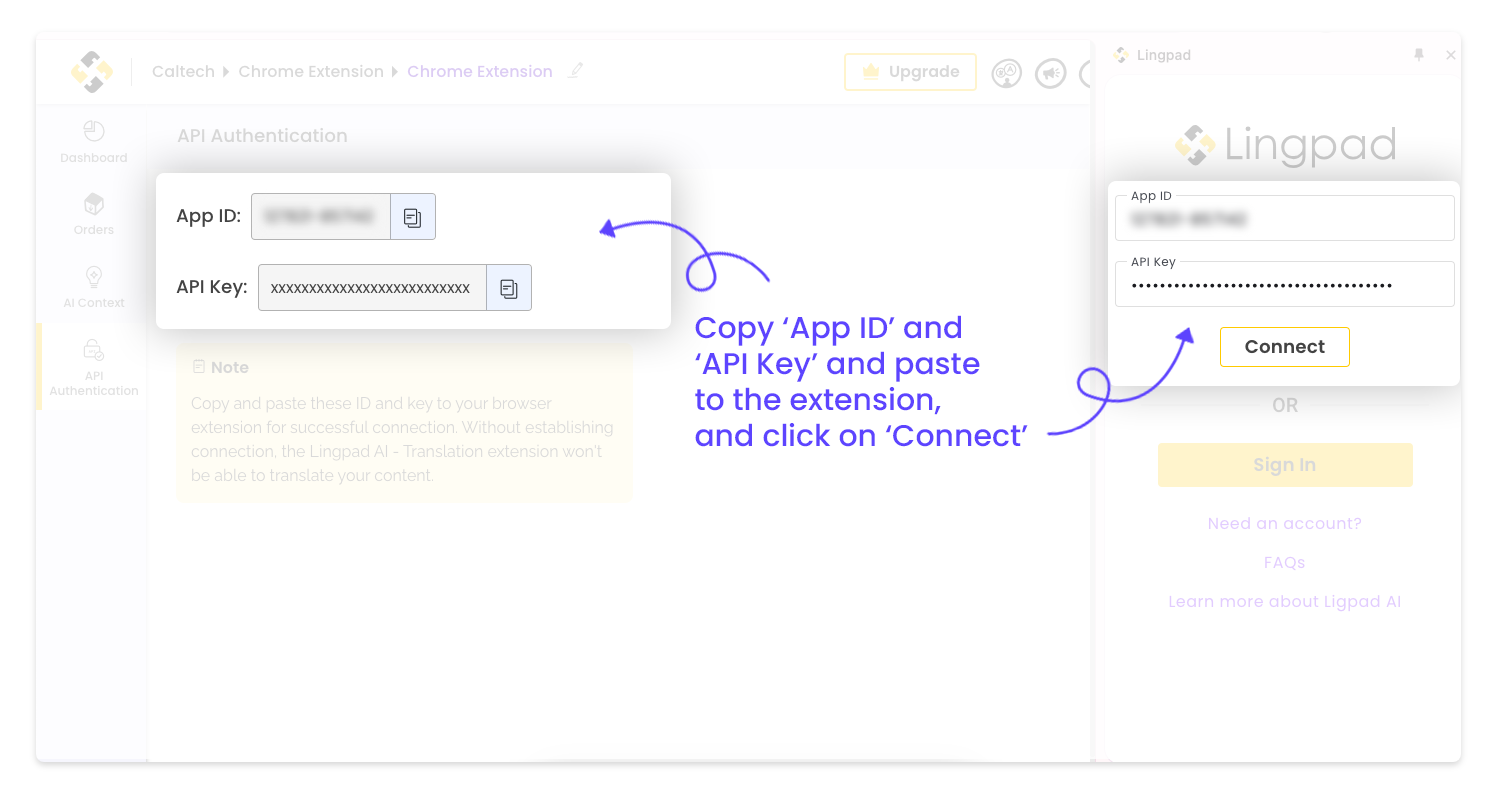Open Learn more about Ligpad AI
Image resolution: width=1497 pixels, height=794 pixels.
click(x=1284, y=602)
